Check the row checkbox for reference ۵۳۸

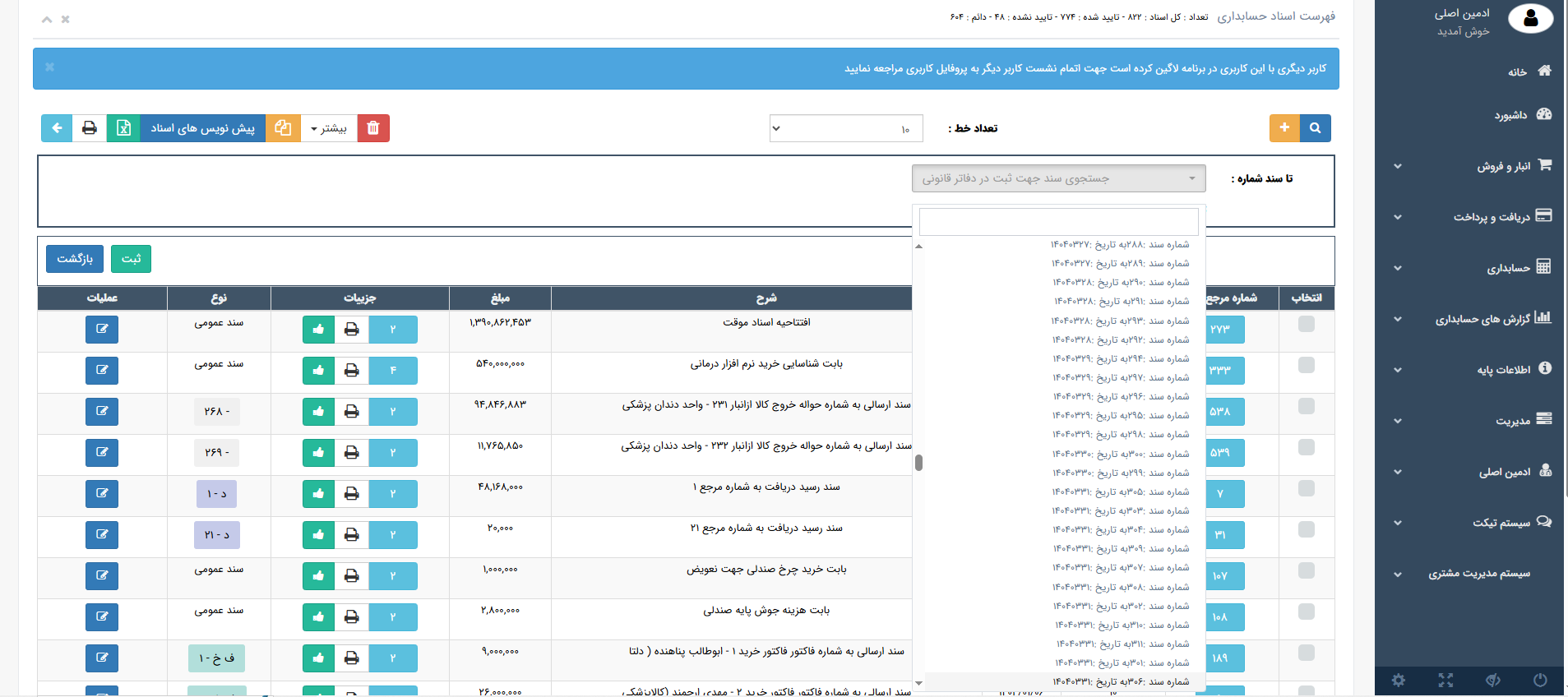click(1306, 406)
